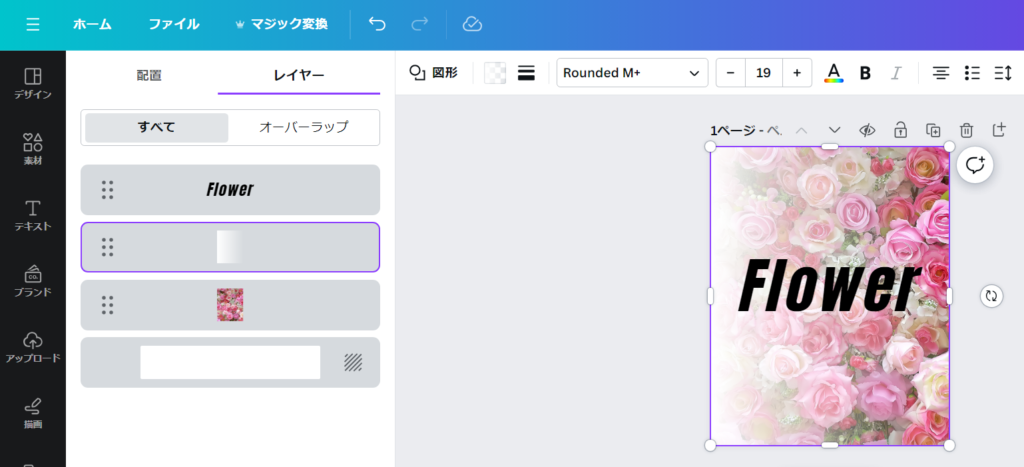Select the オーバーラップ filter button

click(303, 127)
